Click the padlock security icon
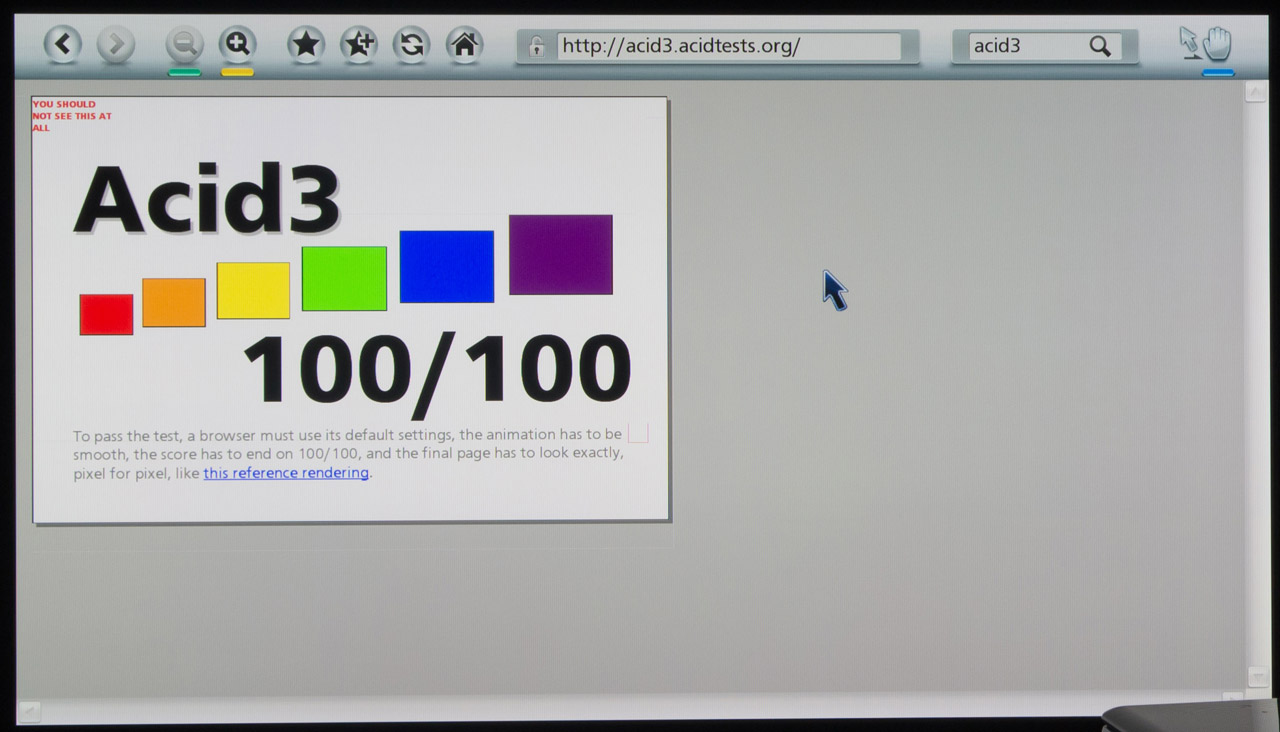The height and width of the screenshot is (732, 1280). coord(537,46)
